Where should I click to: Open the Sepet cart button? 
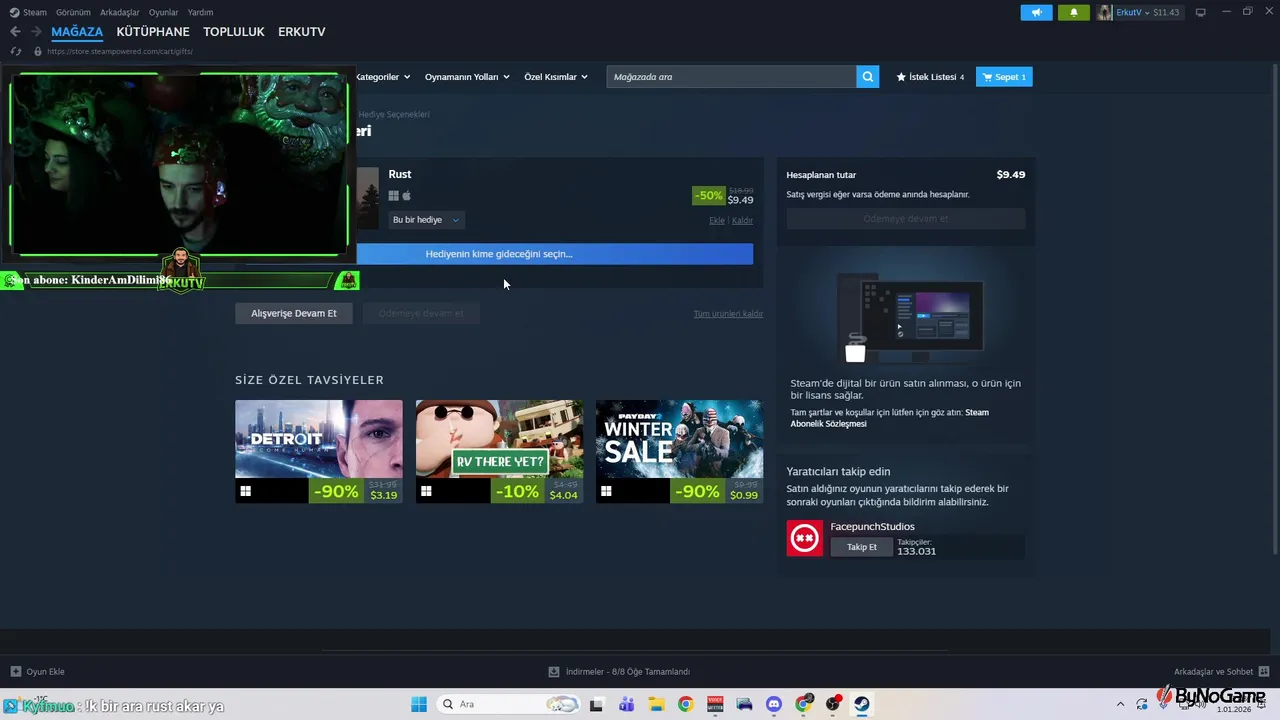coord(1004,77)
